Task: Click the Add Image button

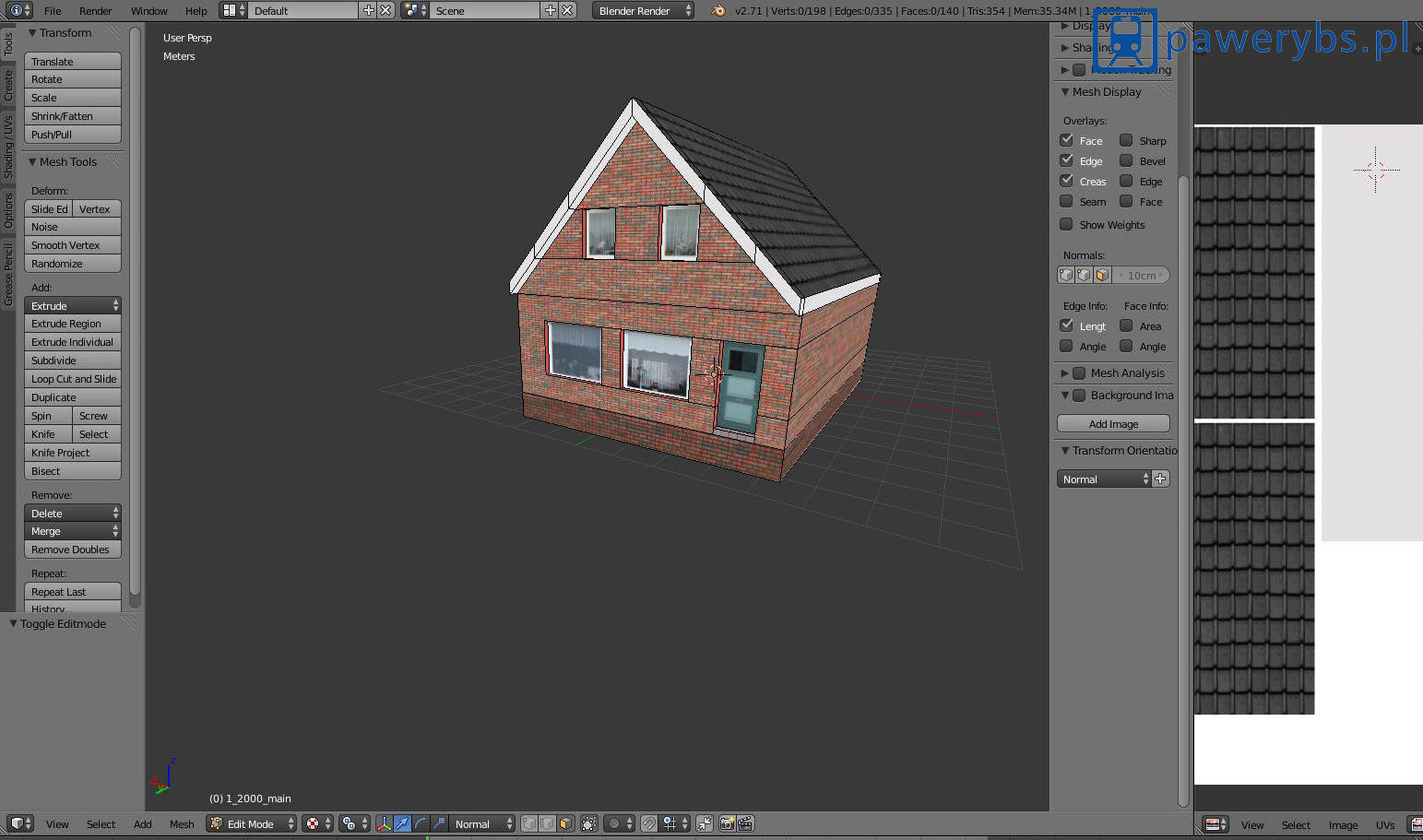Action: (x=1113, y=424)
